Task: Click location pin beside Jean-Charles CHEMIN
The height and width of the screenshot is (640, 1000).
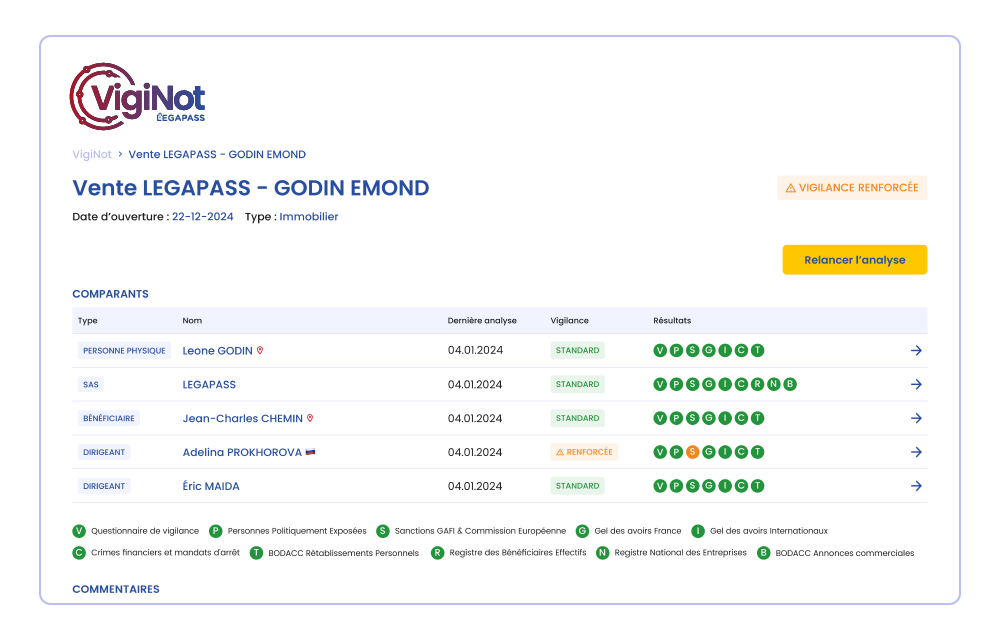Action: pos(310,418)
